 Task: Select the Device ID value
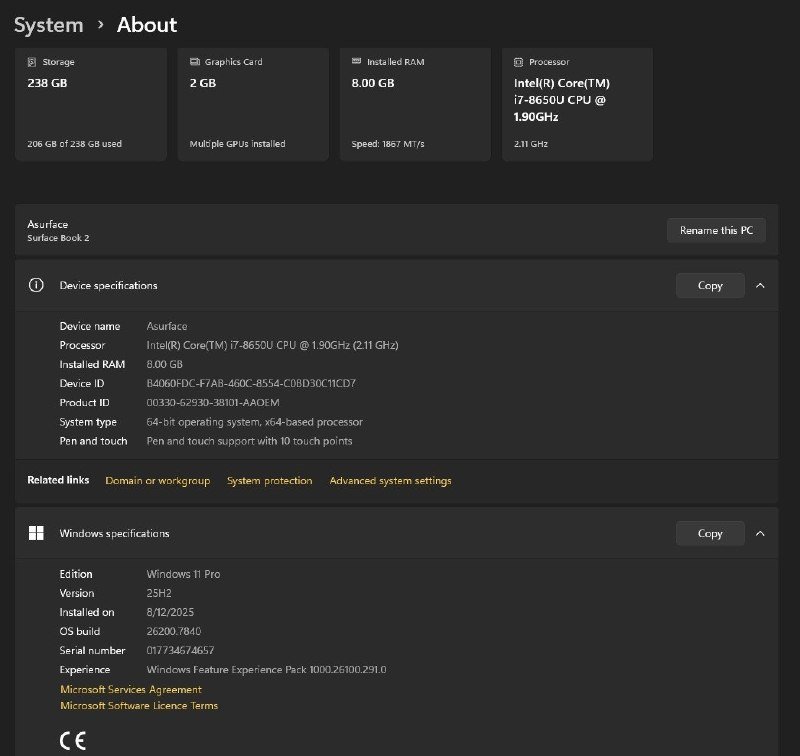(251, 384)
